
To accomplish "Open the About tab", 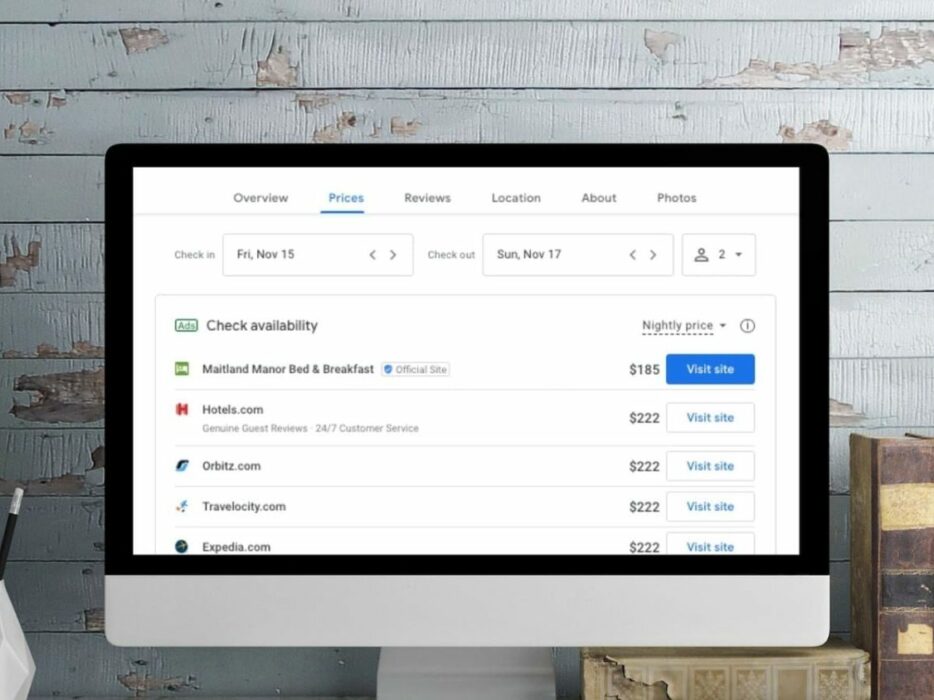I will 599,198.
